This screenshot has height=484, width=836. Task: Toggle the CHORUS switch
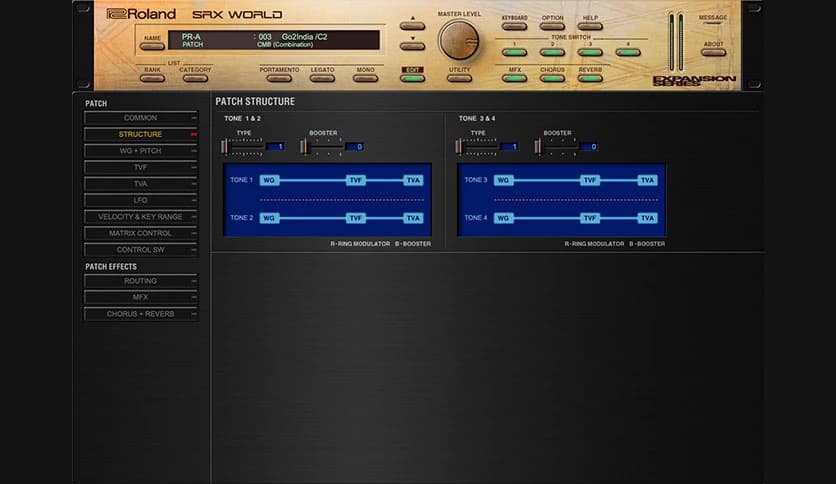click(x=552, y=78)
